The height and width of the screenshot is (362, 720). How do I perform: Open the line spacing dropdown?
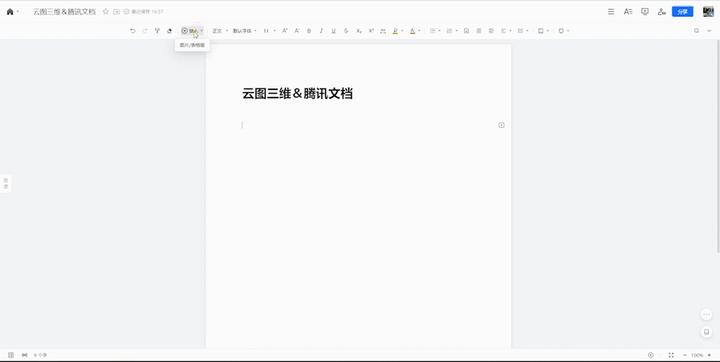coord(523,31)
